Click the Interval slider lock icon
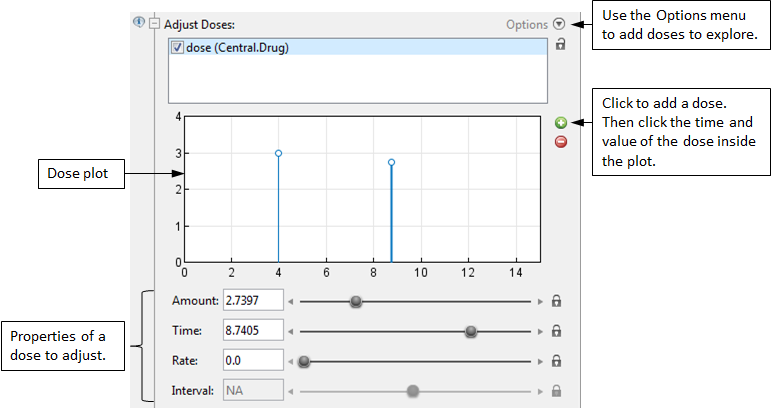Screen dimensions: 771x408 click(556, 391)
